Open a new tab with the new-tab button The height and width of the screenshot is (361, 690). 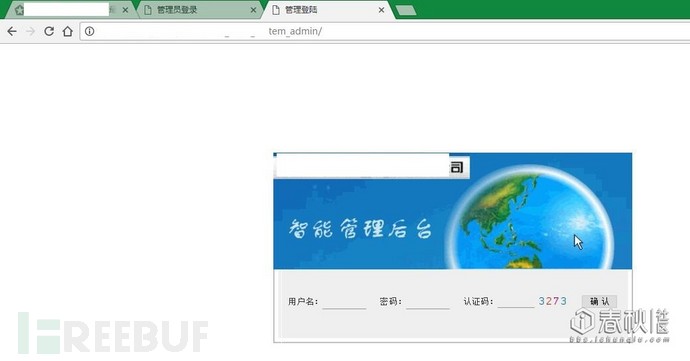(406, 10)
